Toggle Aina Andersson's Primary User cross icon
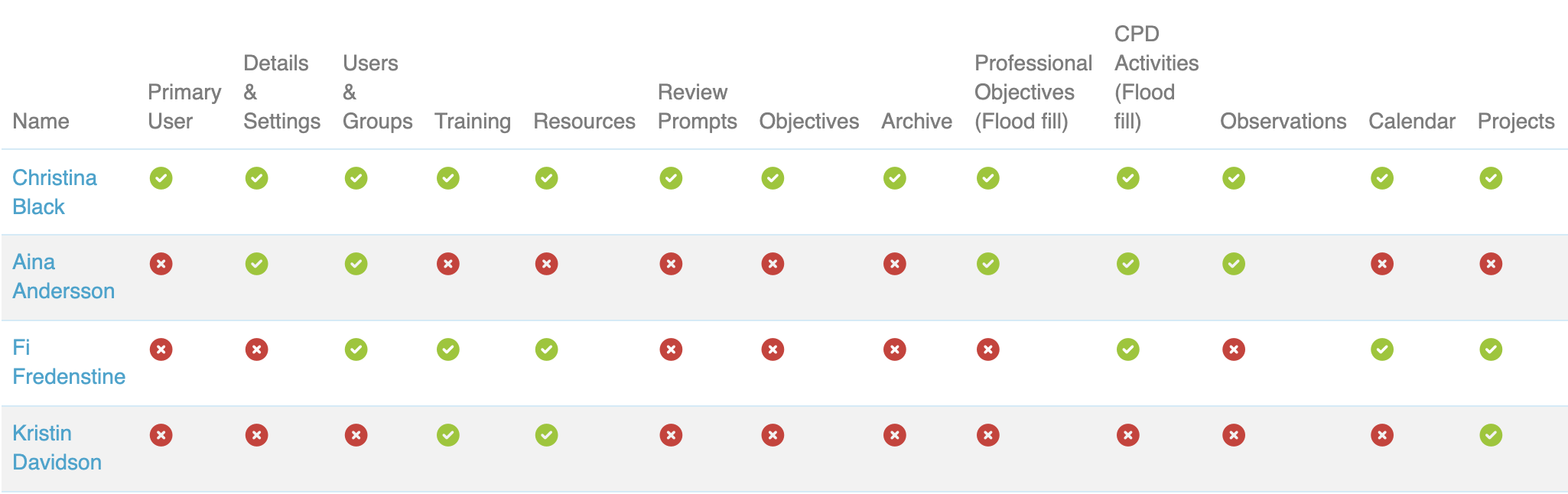This screenshot has width=1568, height=494. (161, 264)
